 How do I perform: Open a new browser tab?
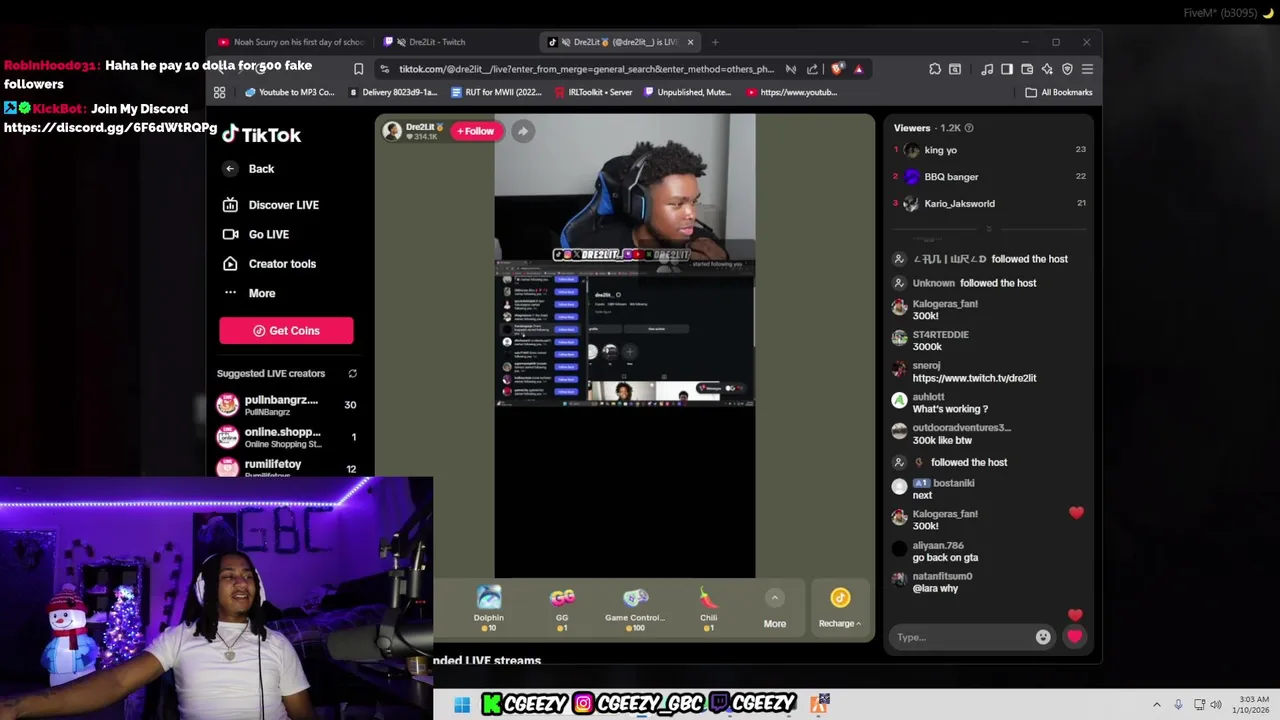[x=715, y=42]
